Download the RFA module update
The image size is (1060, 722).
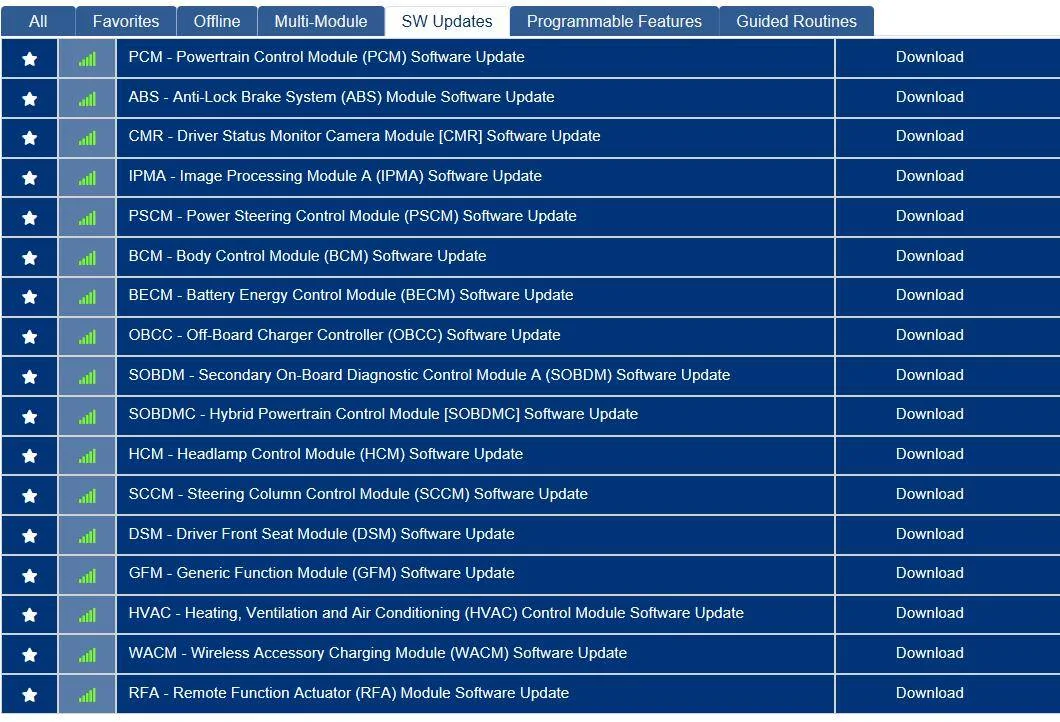point(930,692)
